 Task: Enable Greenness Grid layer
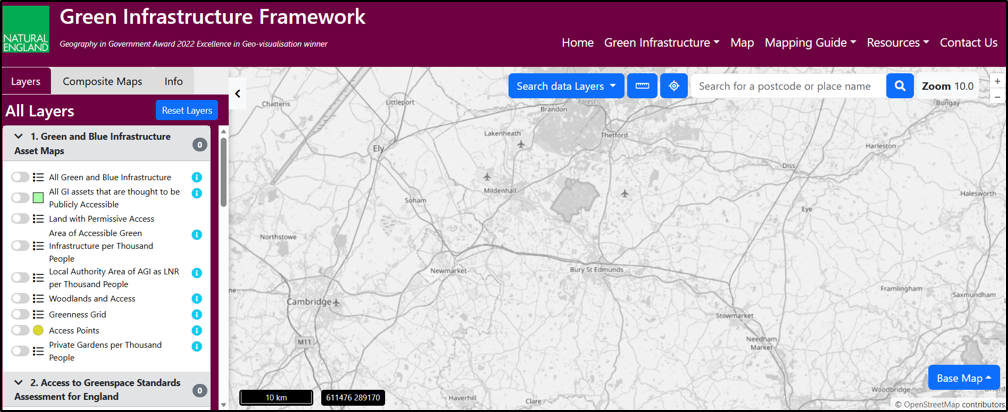21,315
